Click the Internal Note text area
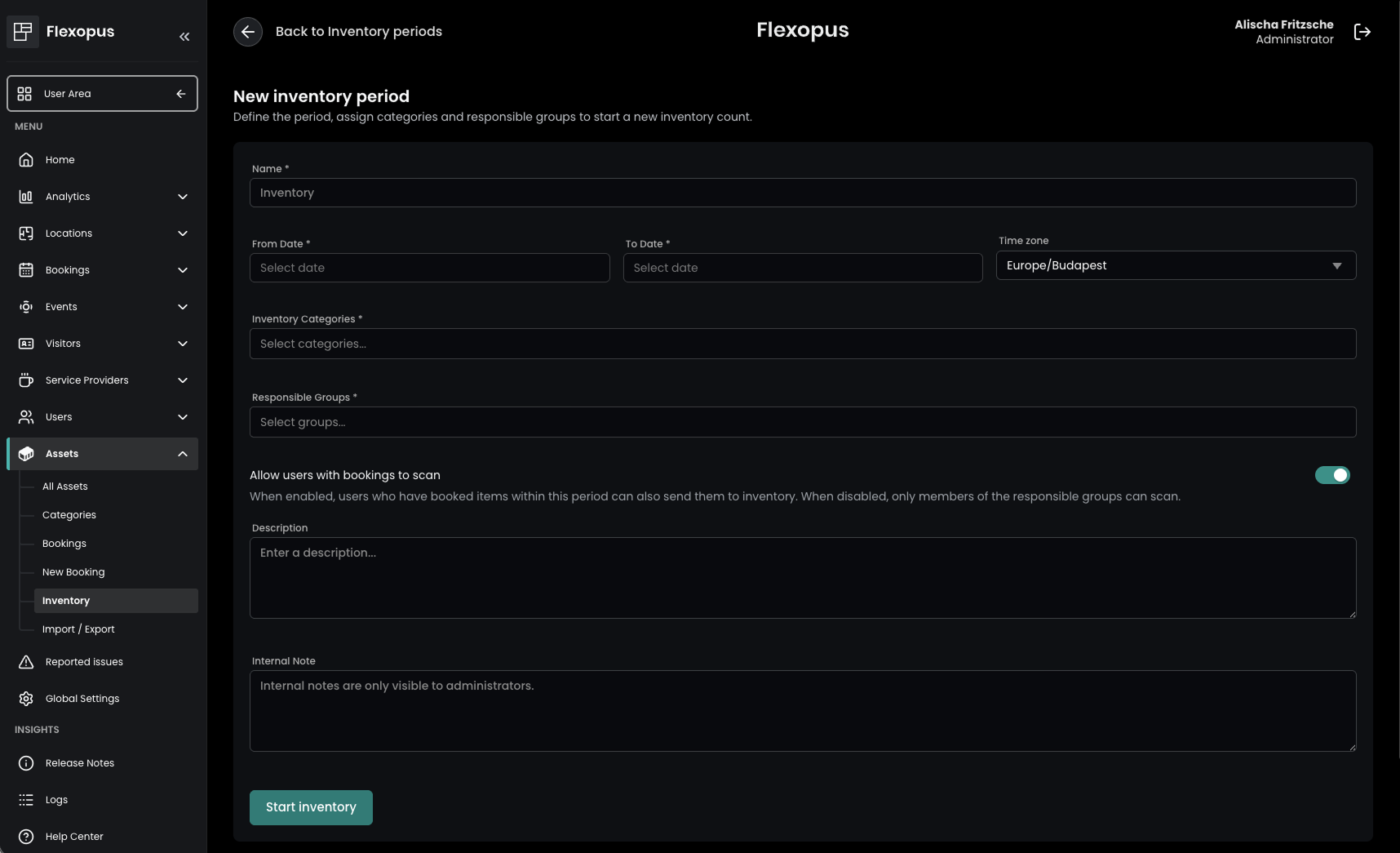Viewport: 1400px width, 853px height. click(x=803, y=711)
